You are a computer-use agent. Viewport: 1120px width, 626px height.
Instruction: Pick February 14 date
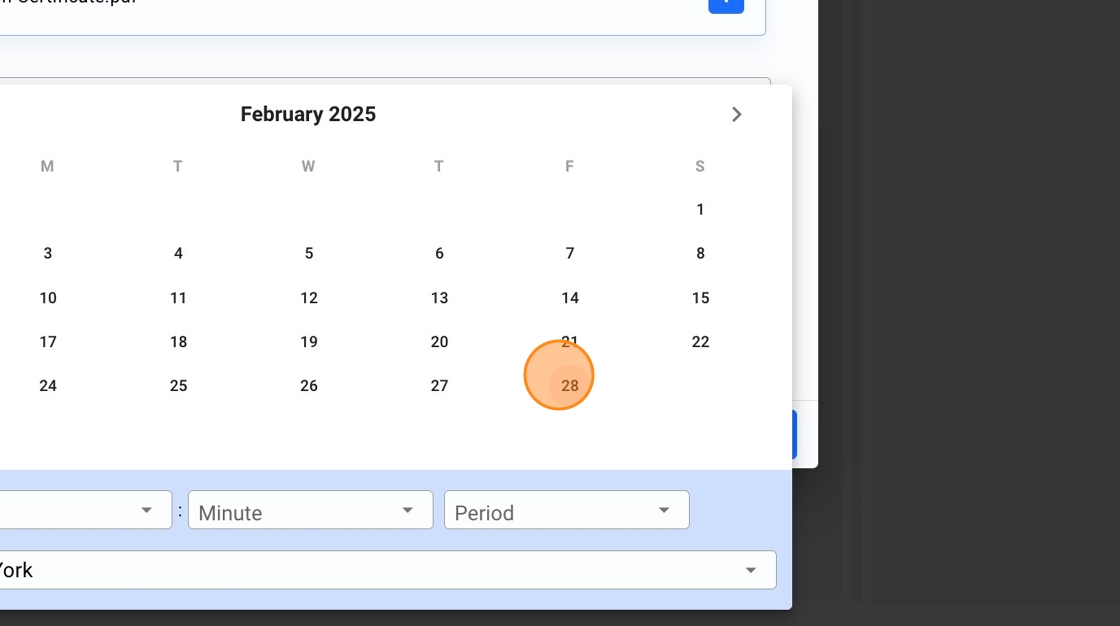569,298
